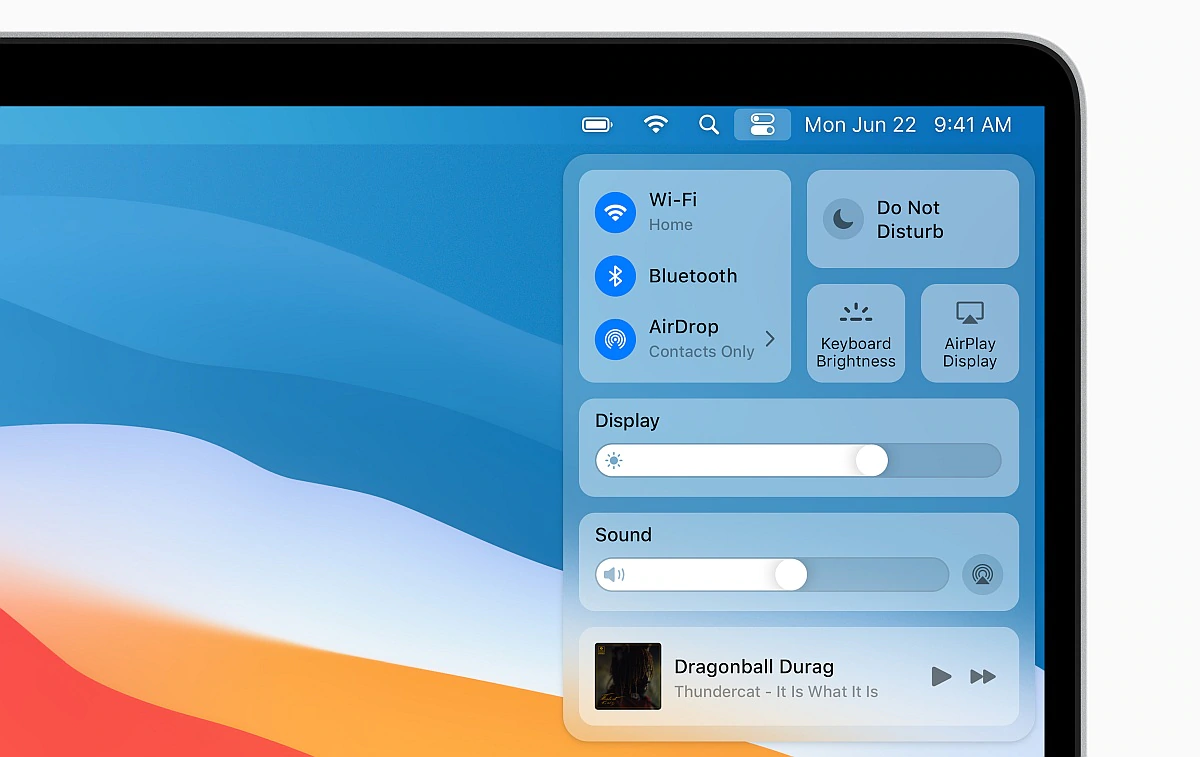Enable or disable Wi-Fi for Home network
The height and width of the screenshot is (757, 1200).
615,212
